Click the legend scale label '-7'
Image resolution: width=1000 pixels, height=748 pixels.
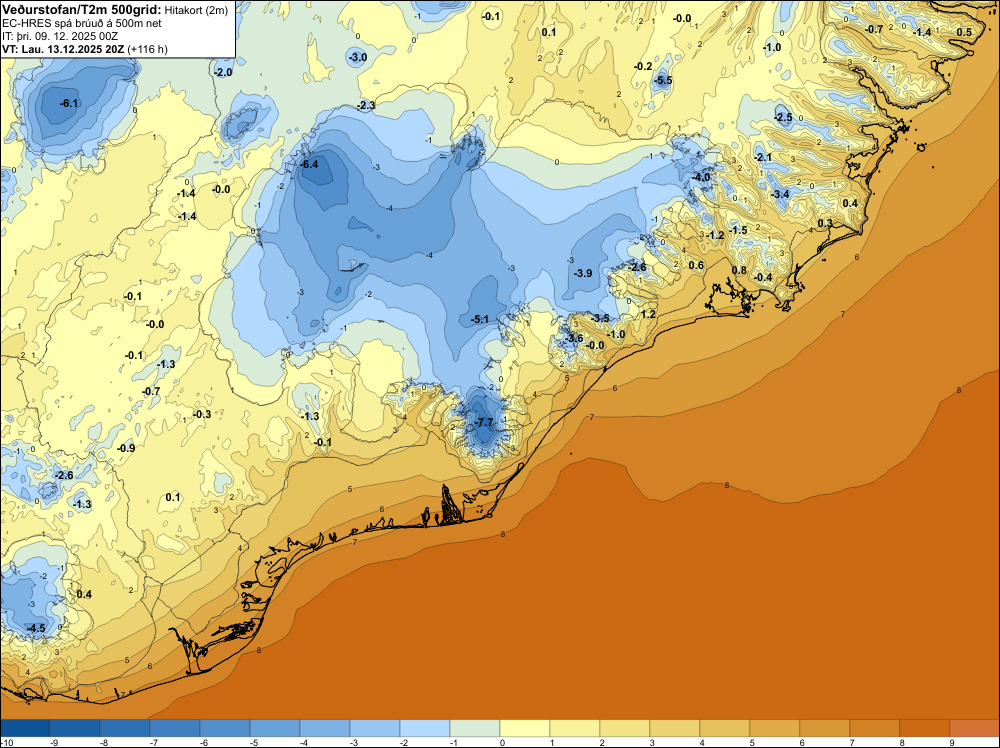tap(154, 743)
